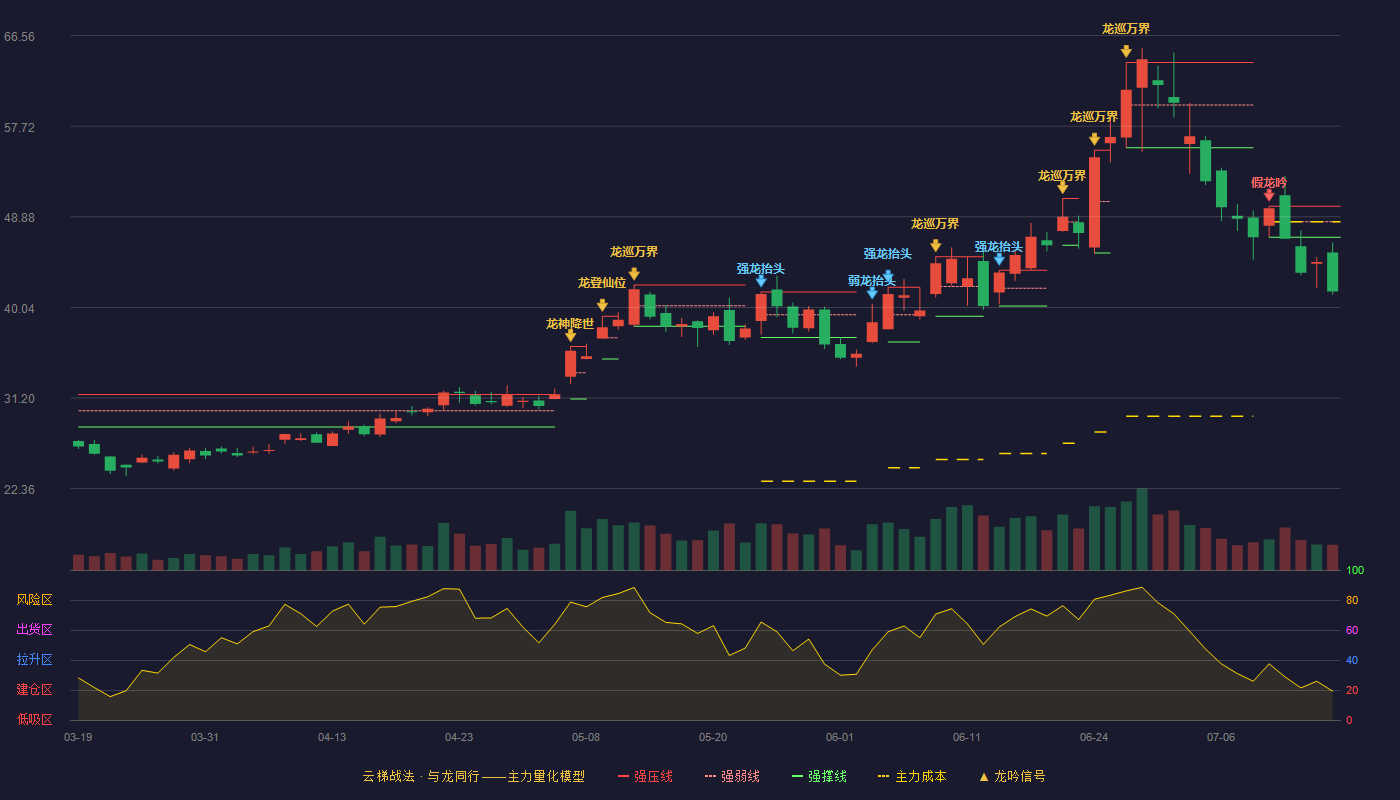
Task: Select the 龙登仙位 signal label
Action: tap(602, 283)
